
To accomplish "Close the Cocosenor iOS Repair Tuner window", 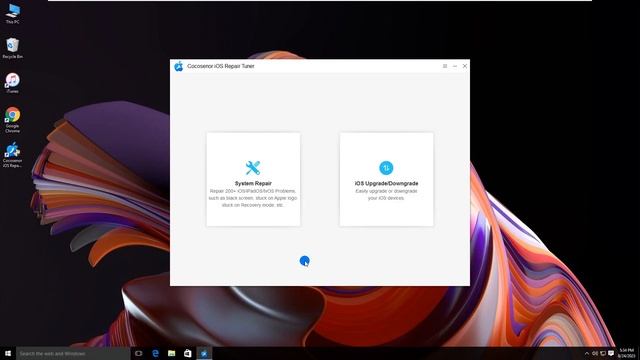I will (x=464, y=66).
